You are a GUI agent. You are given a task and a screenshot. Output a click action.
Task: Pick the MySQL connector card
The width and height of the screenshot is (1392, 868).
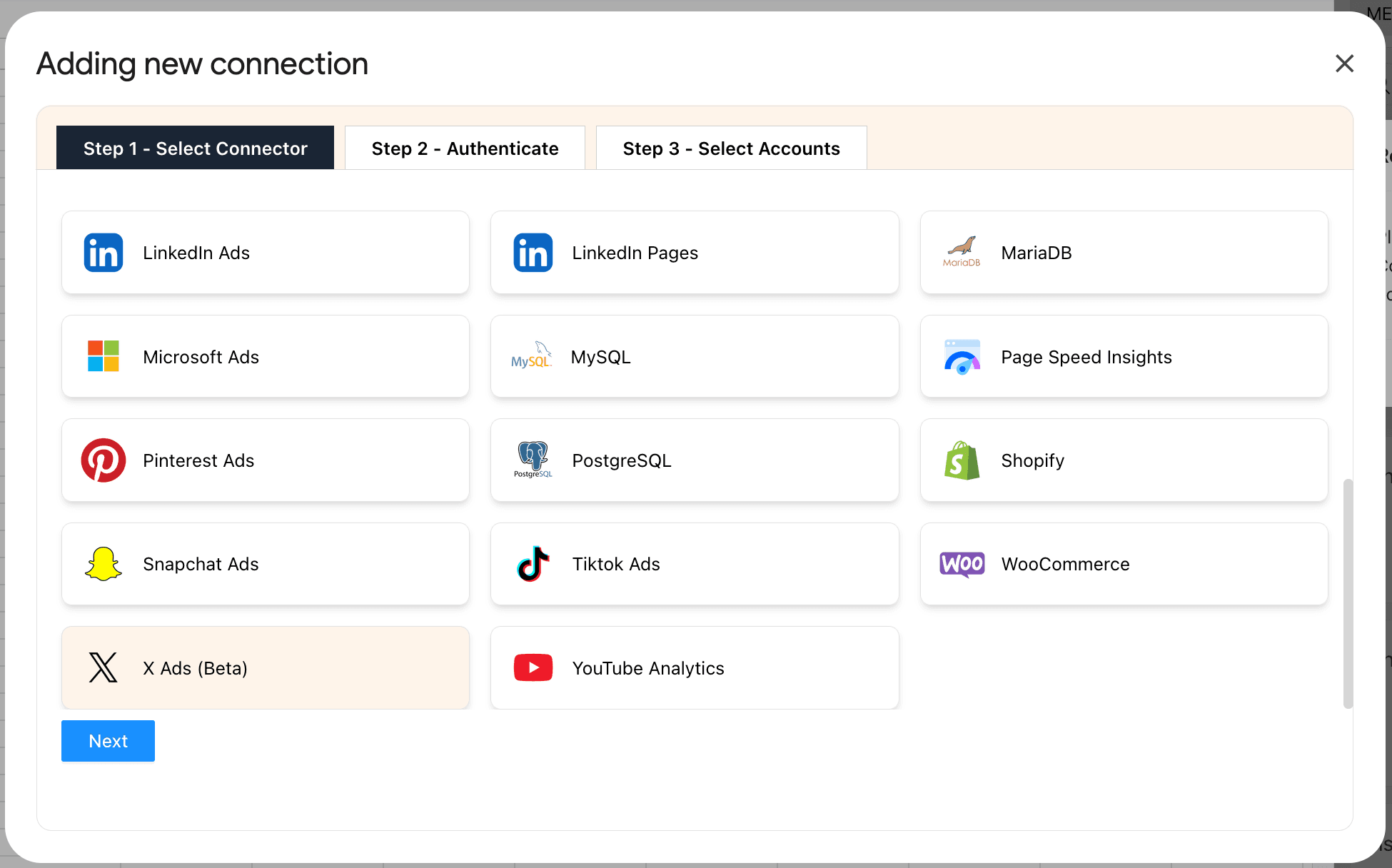tap(694, 356)
